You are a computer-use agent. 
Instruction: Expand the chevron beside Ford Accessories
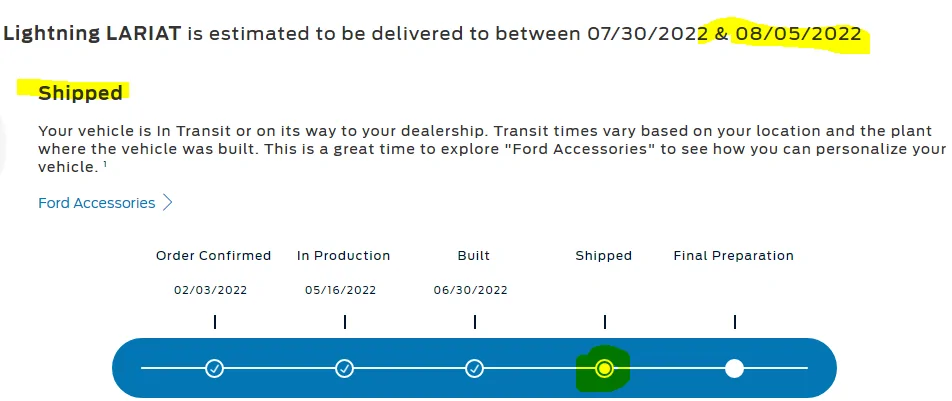[x=167, y=203]
